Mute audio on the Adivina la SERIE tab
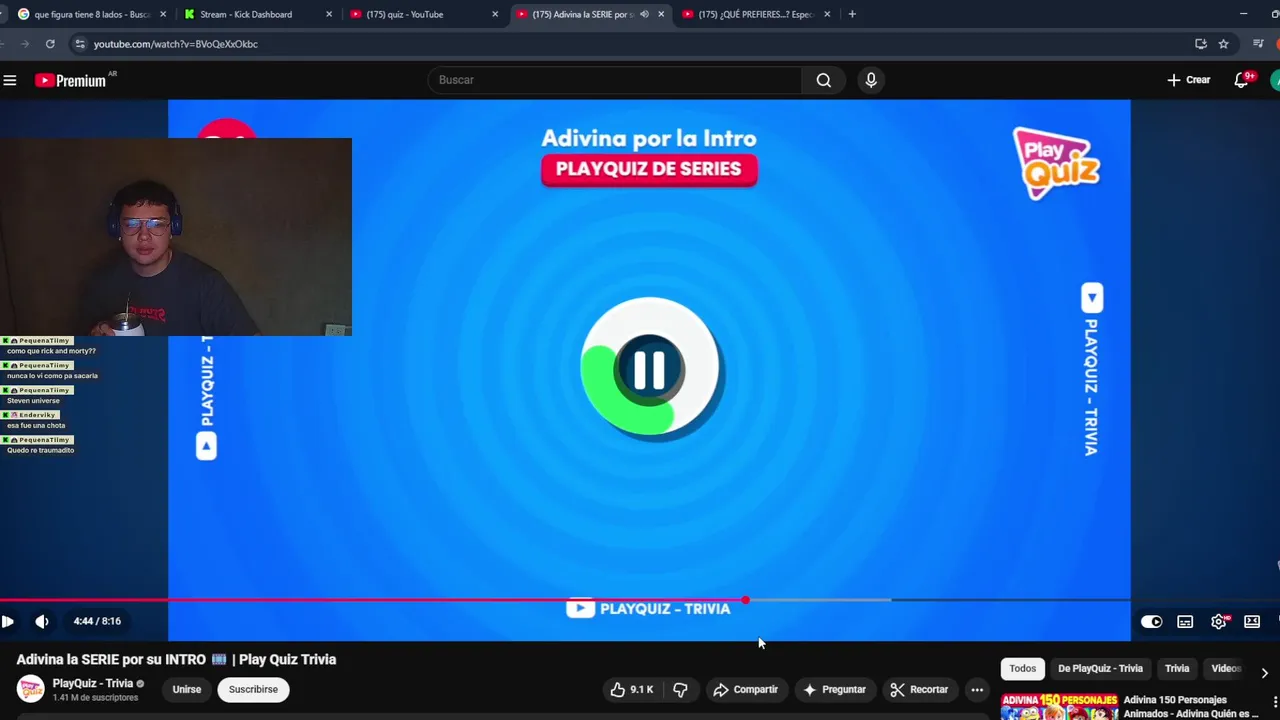Viewport: 1280px width, 720px height. coord(644,14)
